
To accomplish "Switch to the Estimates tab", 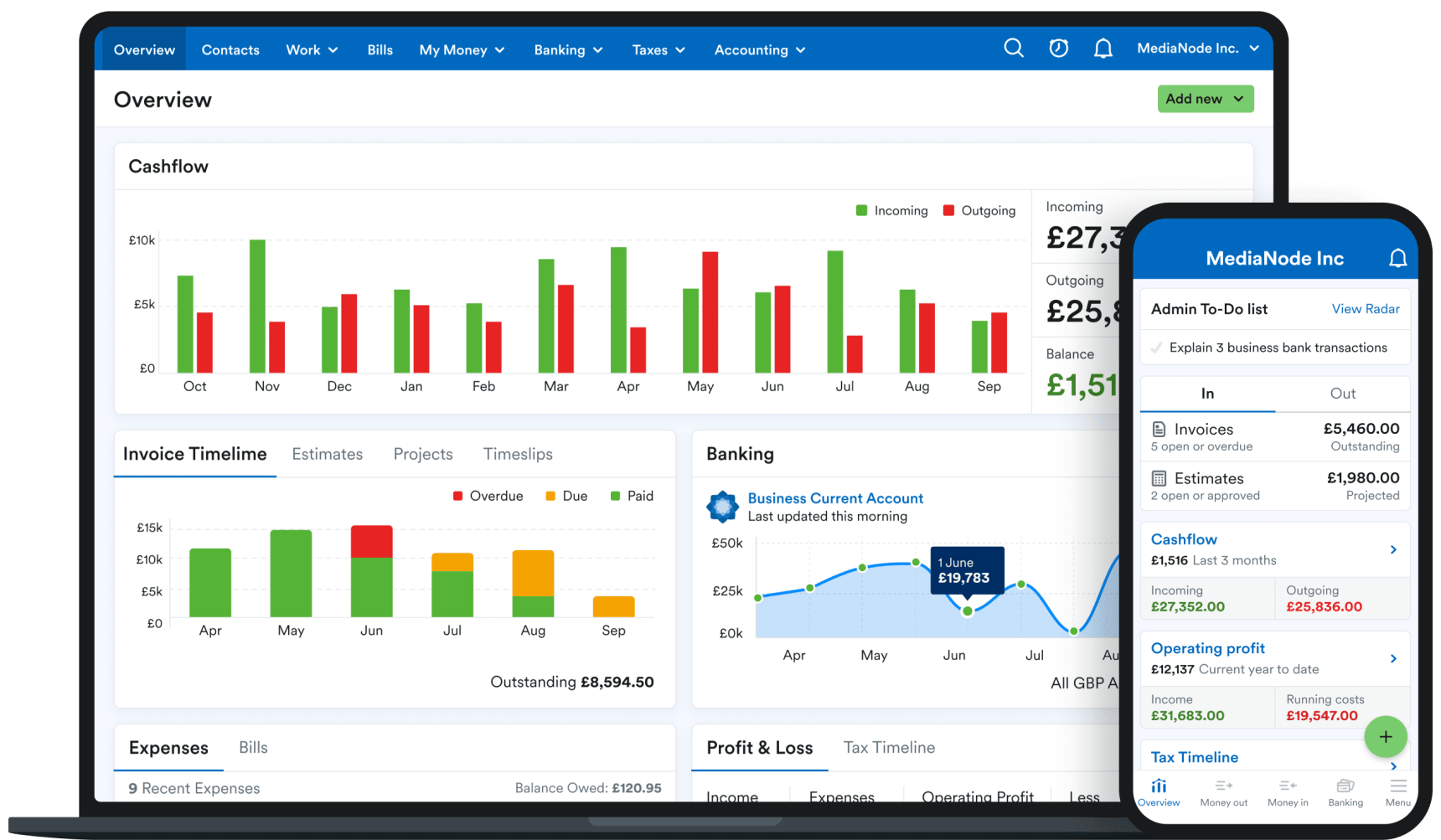I will click(x=327, y=454).
